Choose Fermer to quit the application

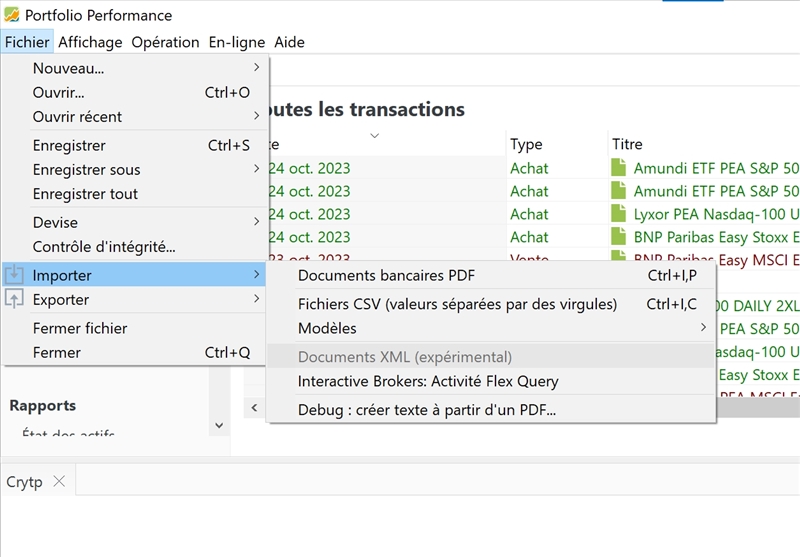click(x=135, y=352)
